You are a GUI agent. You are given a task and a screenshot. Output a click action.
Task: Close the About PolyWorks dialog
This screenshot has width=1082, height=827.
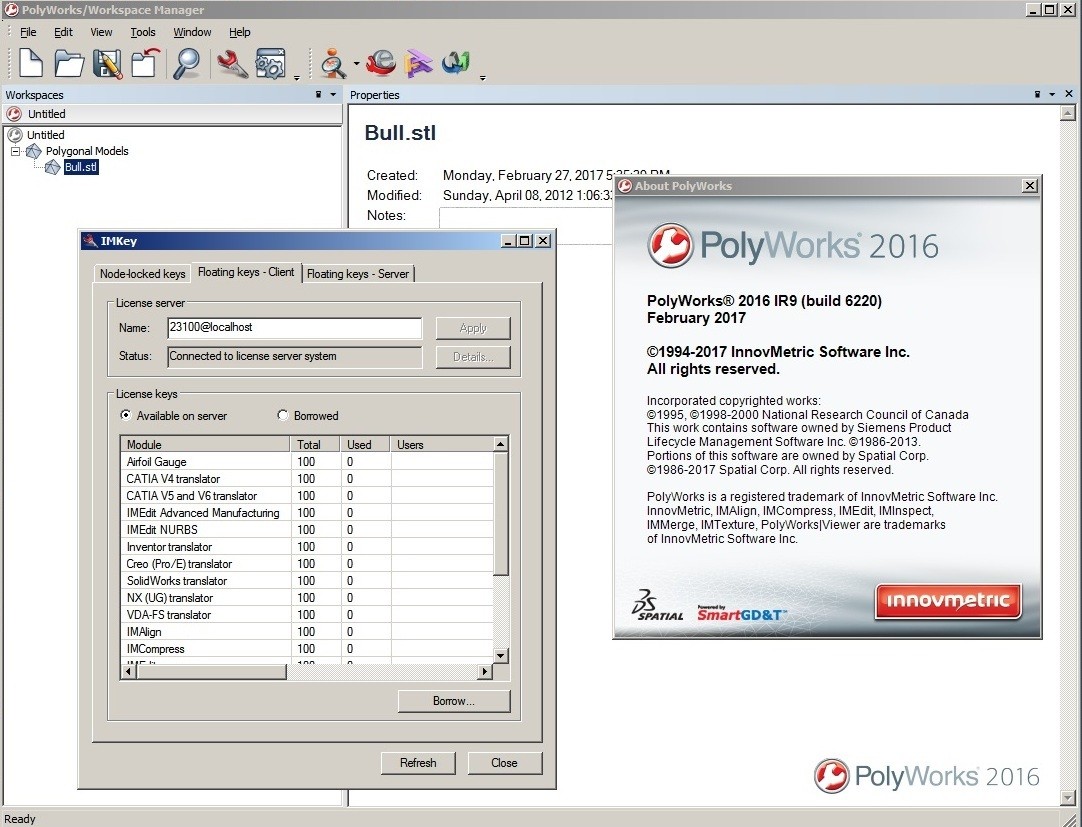(1030, 186)
